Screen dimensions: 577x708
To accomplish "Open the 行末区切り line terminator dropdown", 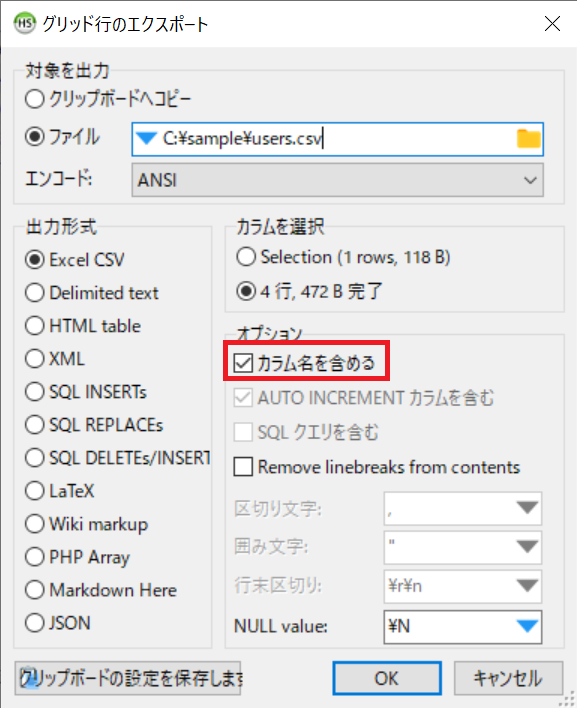I will coord(527,586).
